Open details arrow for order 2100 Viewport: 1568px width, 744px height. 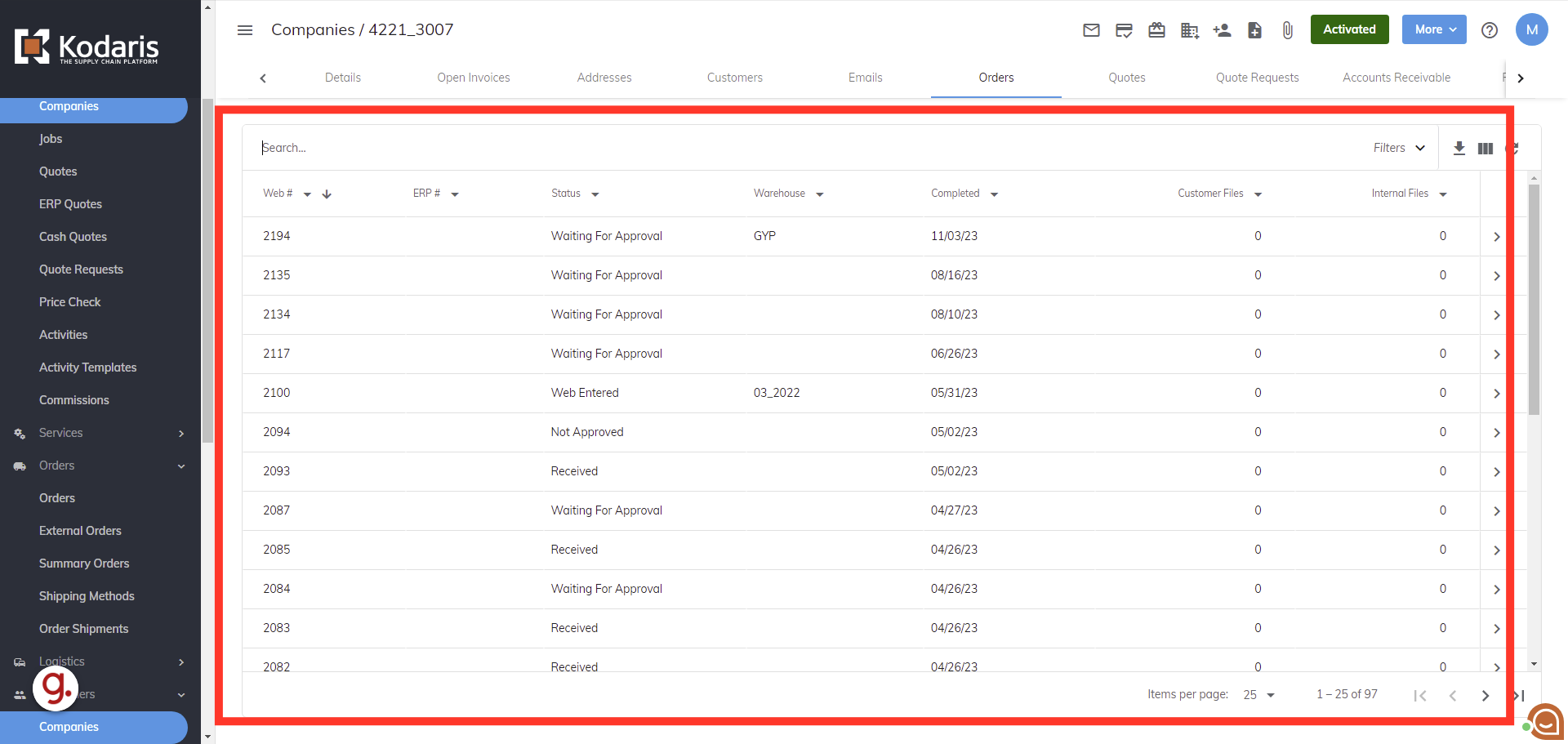[x=1496, y=394]
